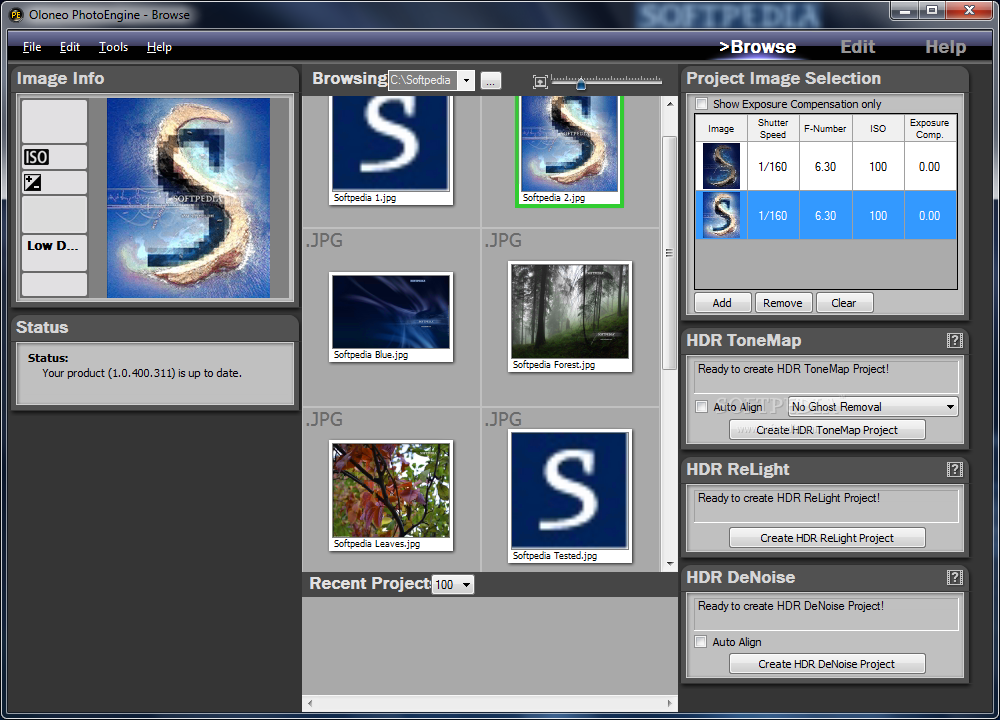
Task: Click the ISO column header
Action: 878,128
